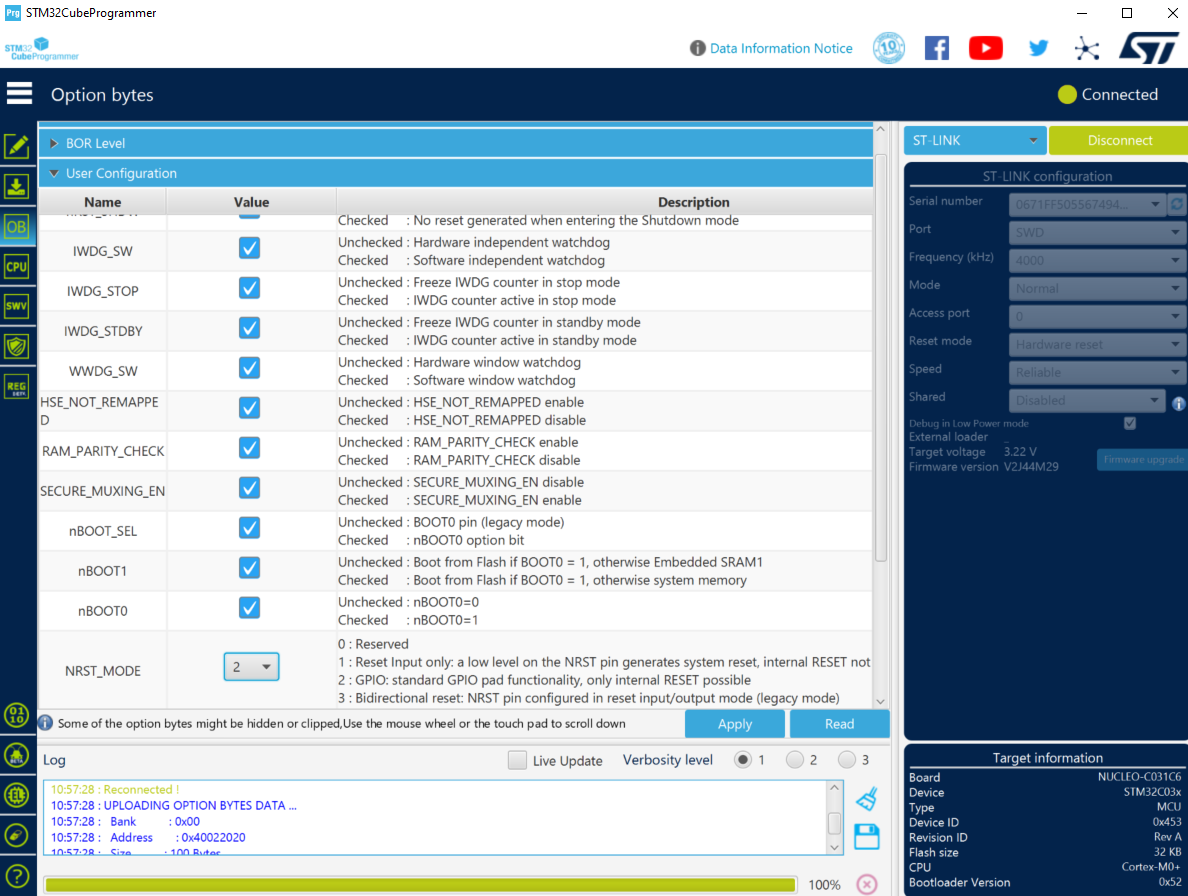
Task: Enable Live Update for the log
Action: click(x=517, y=760)
